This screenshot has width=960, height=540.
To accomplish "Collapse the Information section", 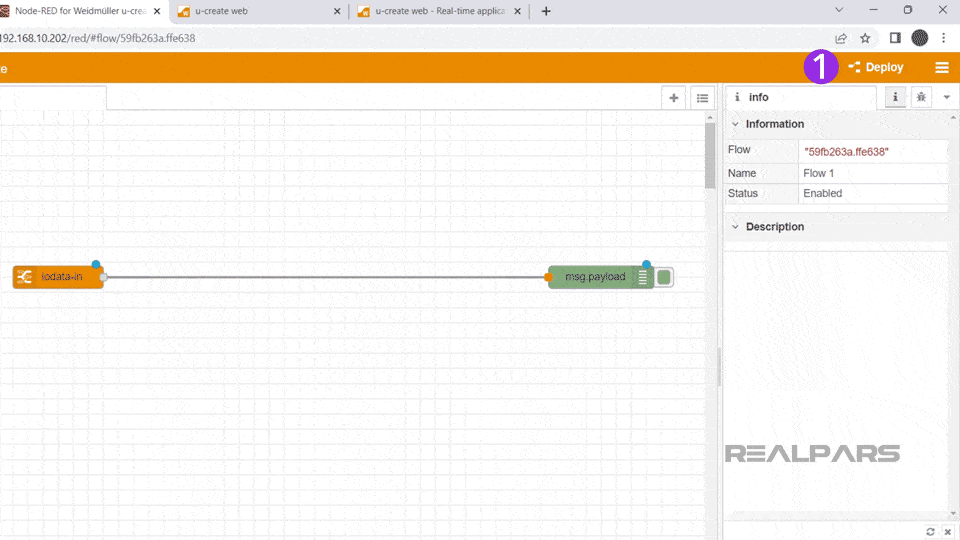I will pyautogui.click(x=735, y=124).
